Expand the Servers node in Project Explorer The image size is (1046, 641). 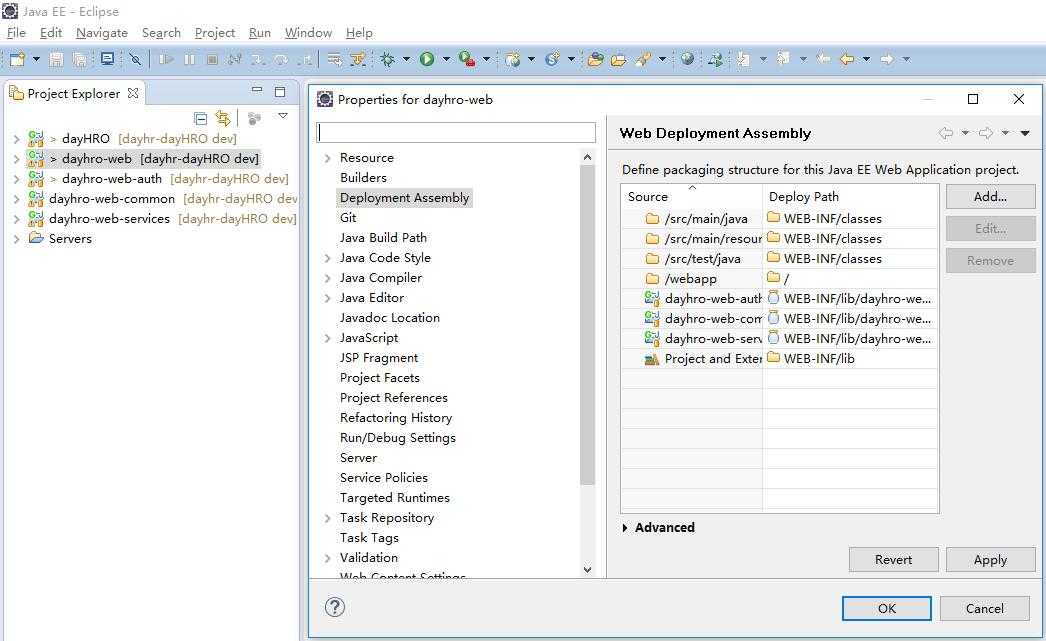(x=16, y=239)
